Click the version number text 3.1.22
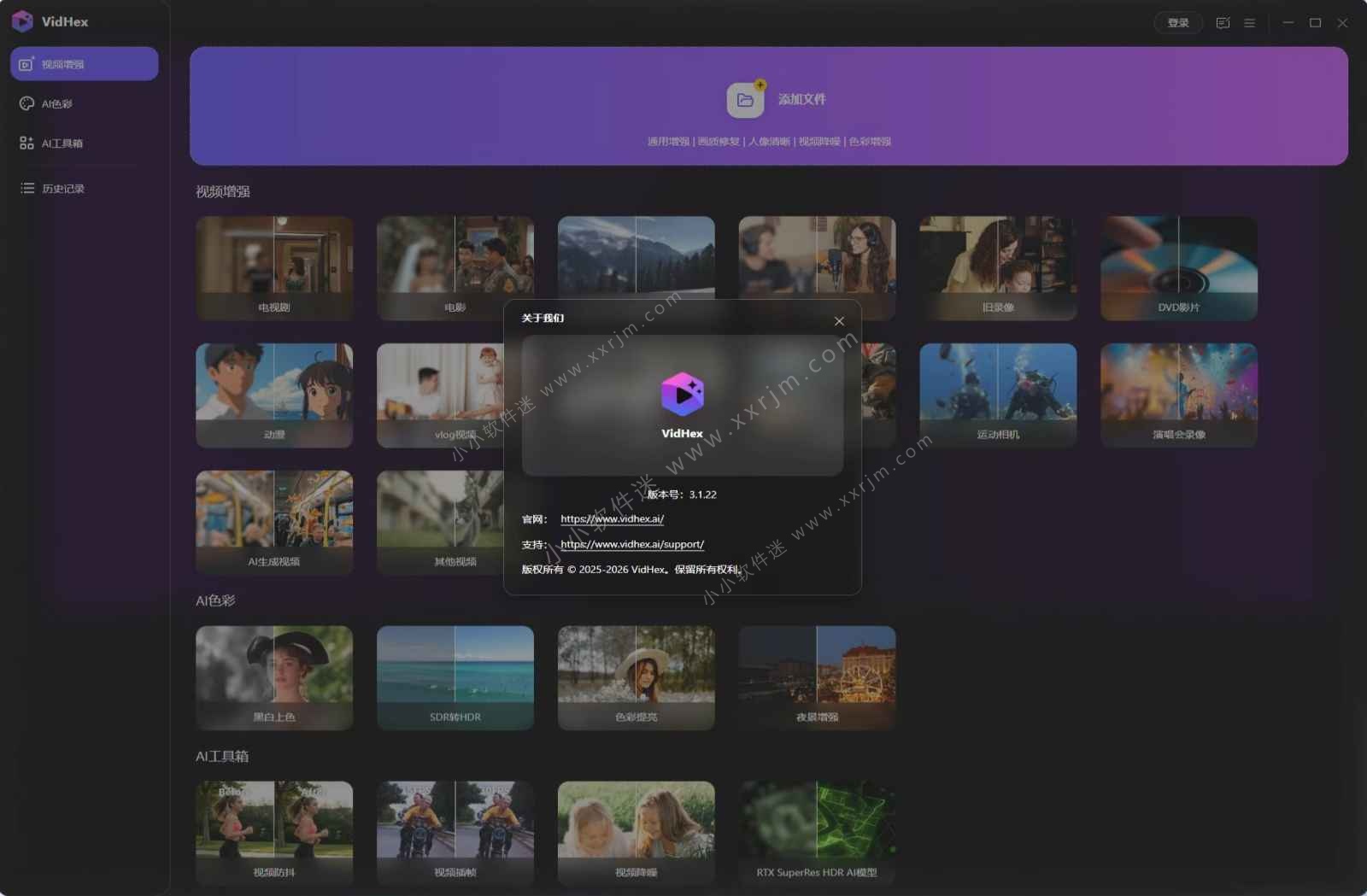 703,495
